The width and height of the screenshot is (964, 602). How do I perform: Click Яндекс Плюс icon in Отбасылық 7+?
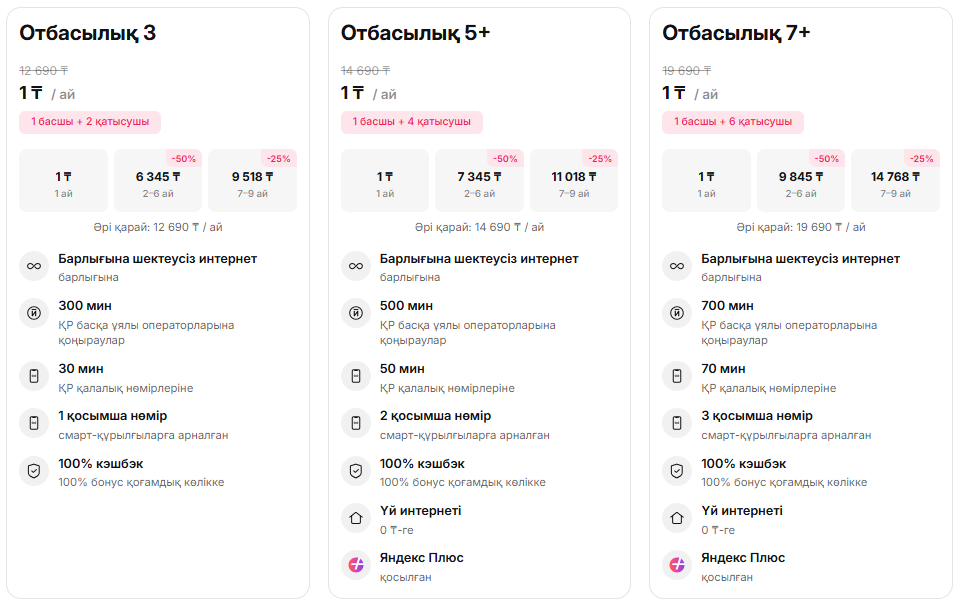tap(677, 565)
